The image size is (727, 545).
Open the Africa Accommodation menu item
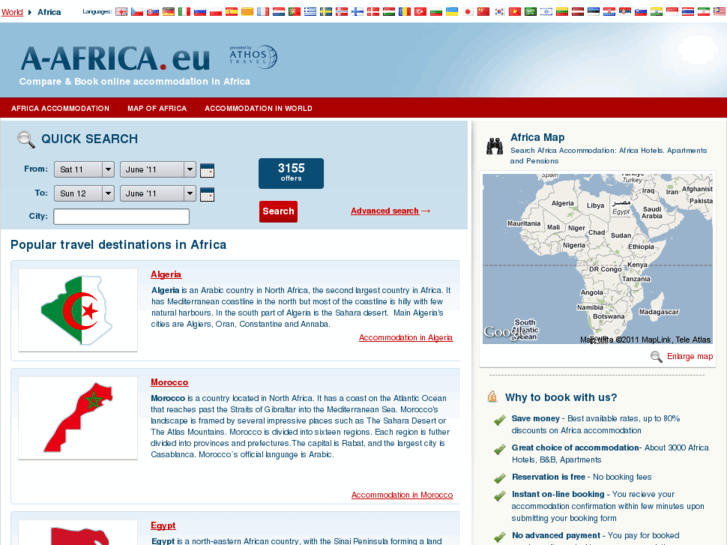coord(60,109)
